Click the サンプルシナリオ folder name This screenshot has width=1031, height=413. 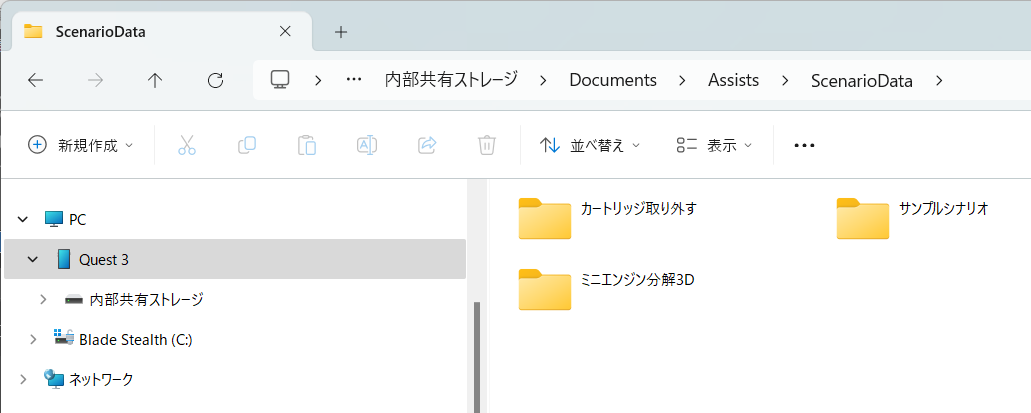click(x=944, y=209)
